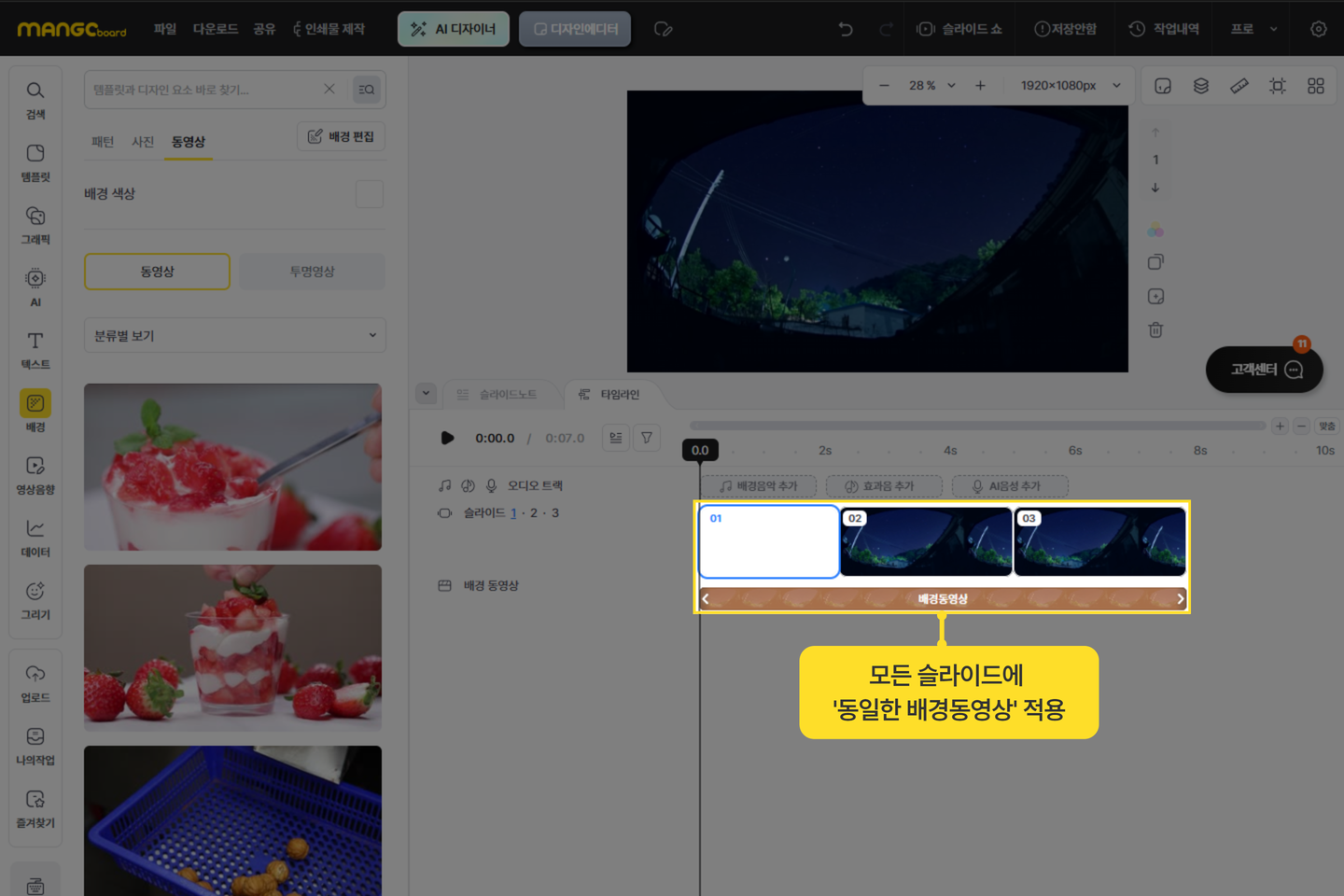Open the 데이터 chart panel
Screen dimensions: 1344x896
[x=35, y=538]
